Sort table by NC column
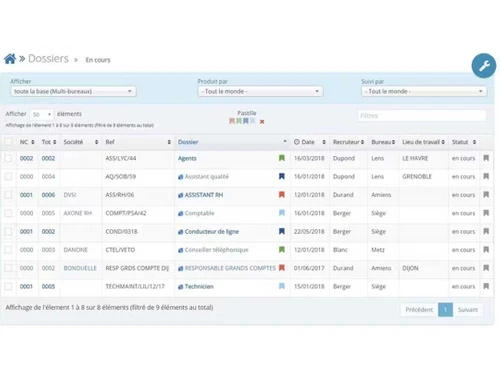The image size is (500, 375). [x=27, y=142]
